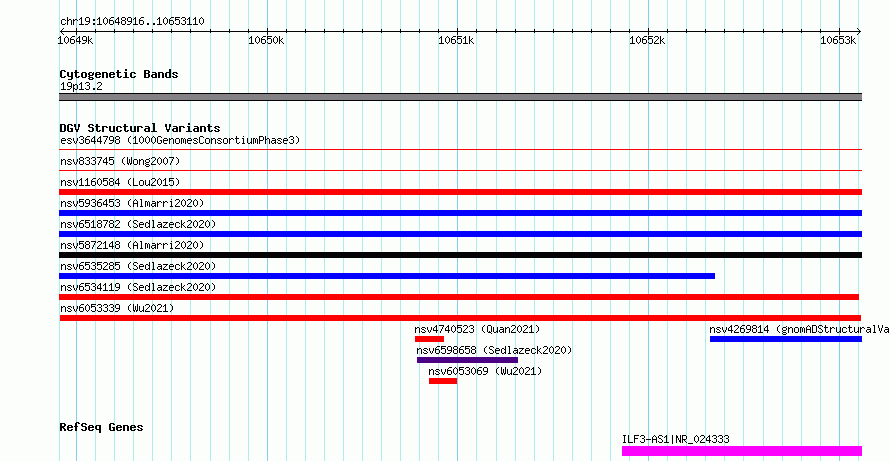Click the 10650k ruler mark
890x461 pixels.
click(267, 40)
